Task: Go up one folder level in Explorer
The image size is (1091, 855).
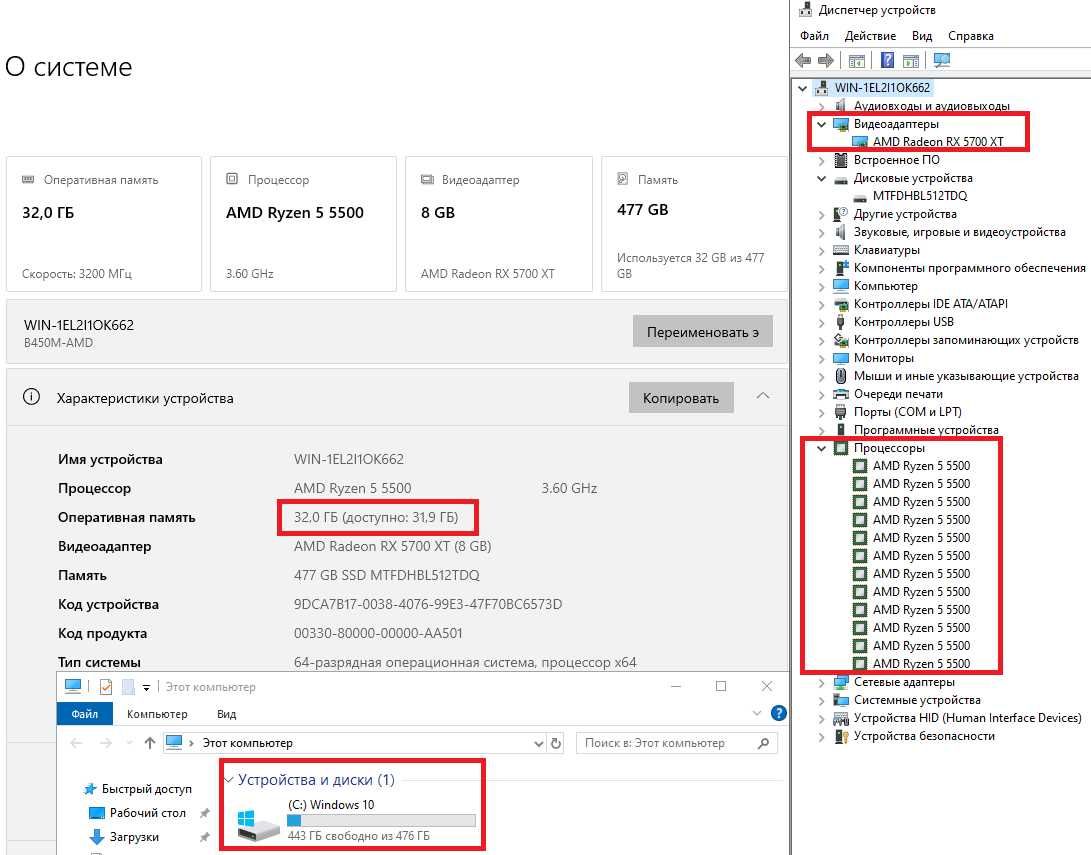Action: 150,743
